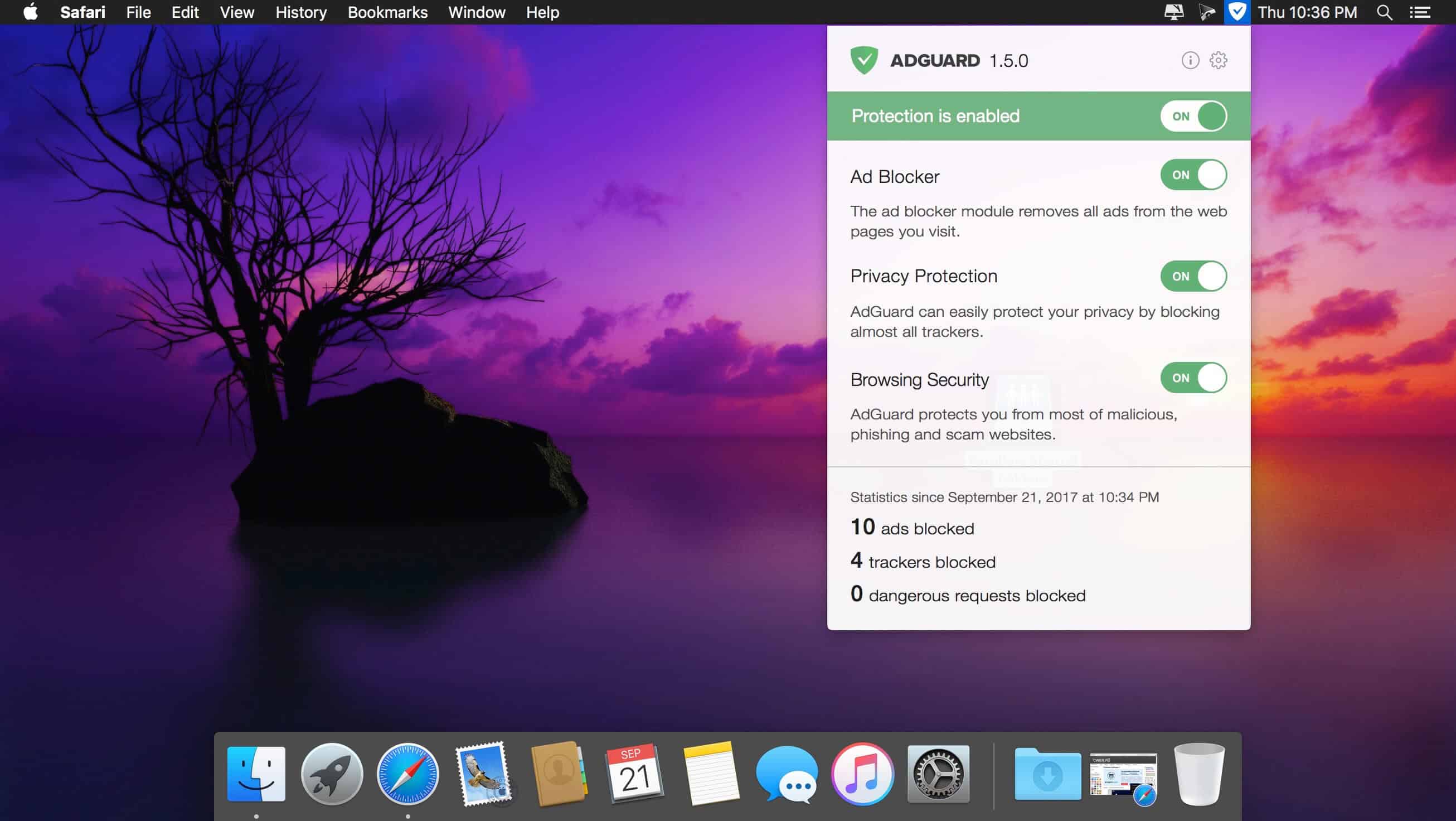This screenshot has height=821, width=1456.
Task: Click the History menu in Safari
Action: click(300, 12)
